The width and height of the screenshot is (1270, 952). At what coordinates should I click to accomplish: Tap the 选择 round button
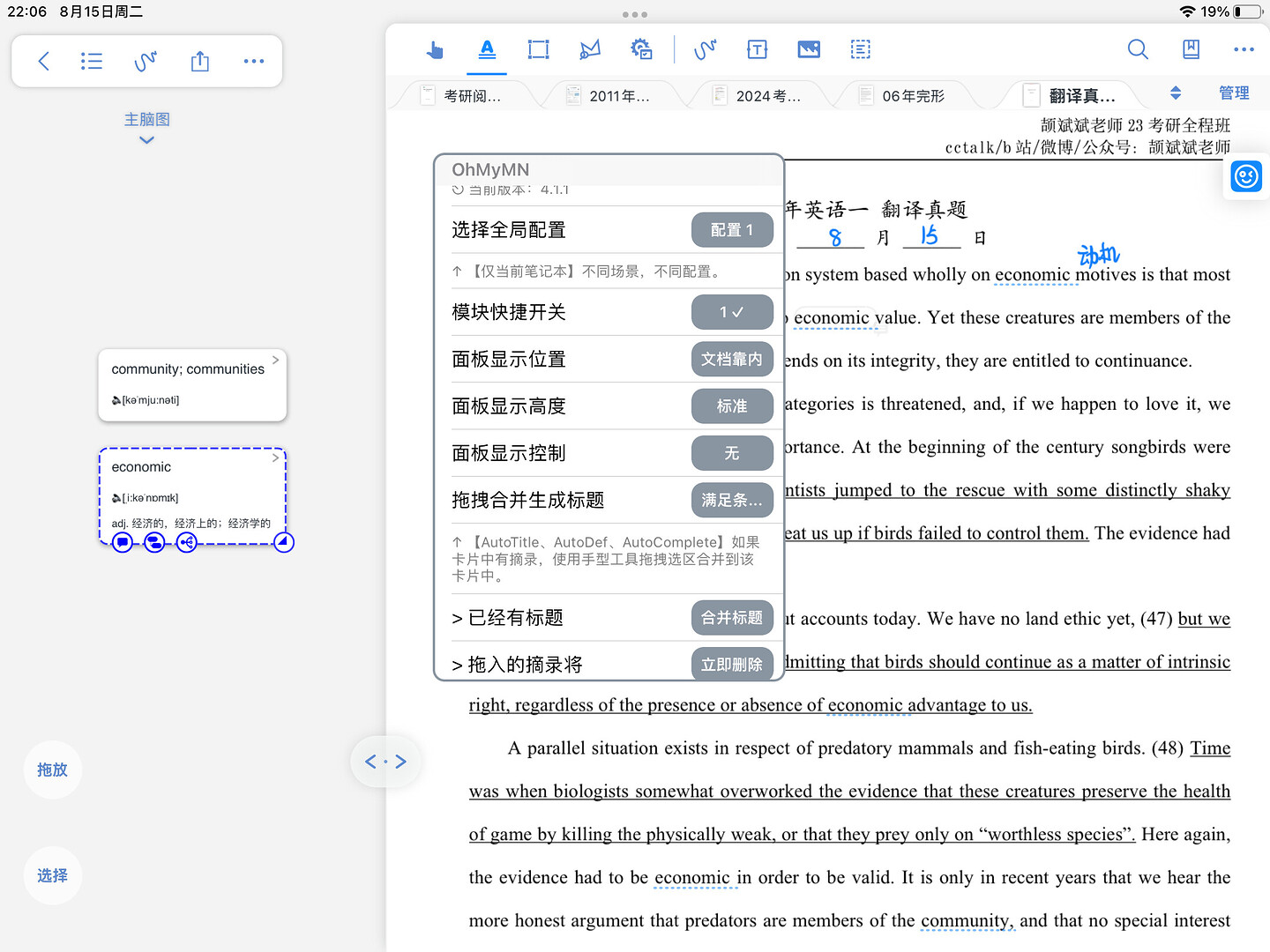click(x=52, y=876)
